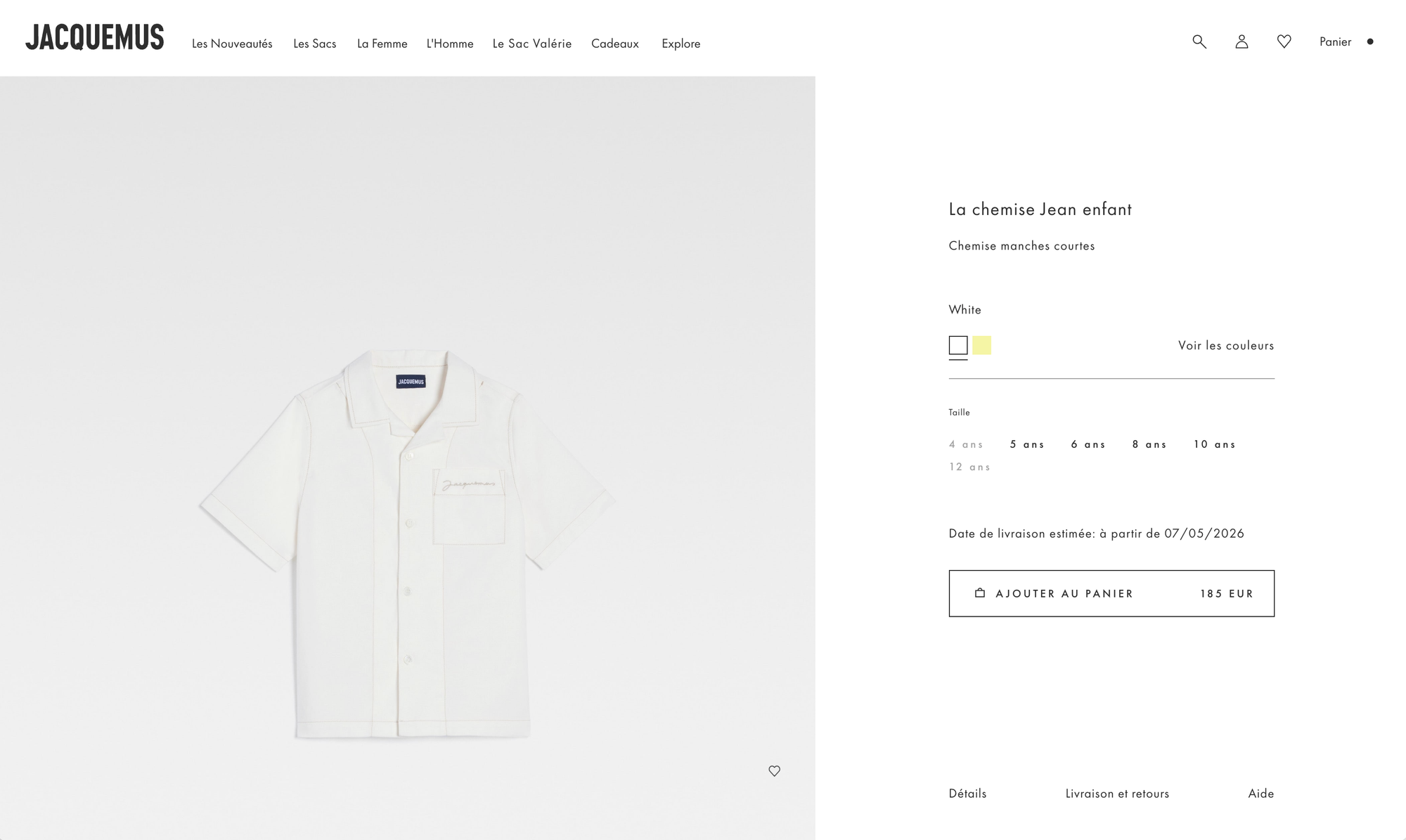Choose size 10 ans
Viewport: 1406px width, 840px height.
pyautogui.click(x=1214, y=444)
